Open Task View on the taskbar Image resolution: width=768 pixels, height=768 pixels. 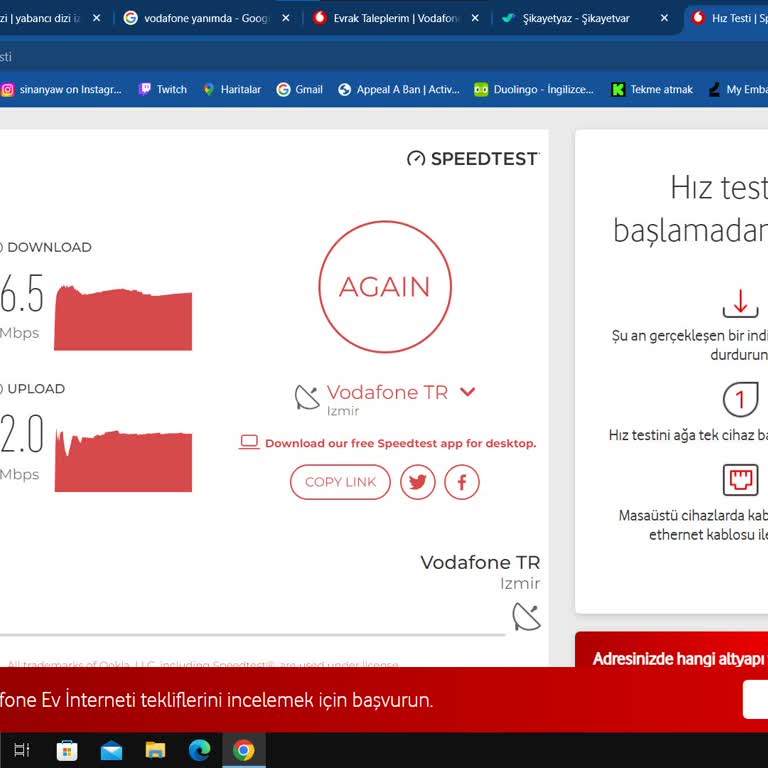22,750
